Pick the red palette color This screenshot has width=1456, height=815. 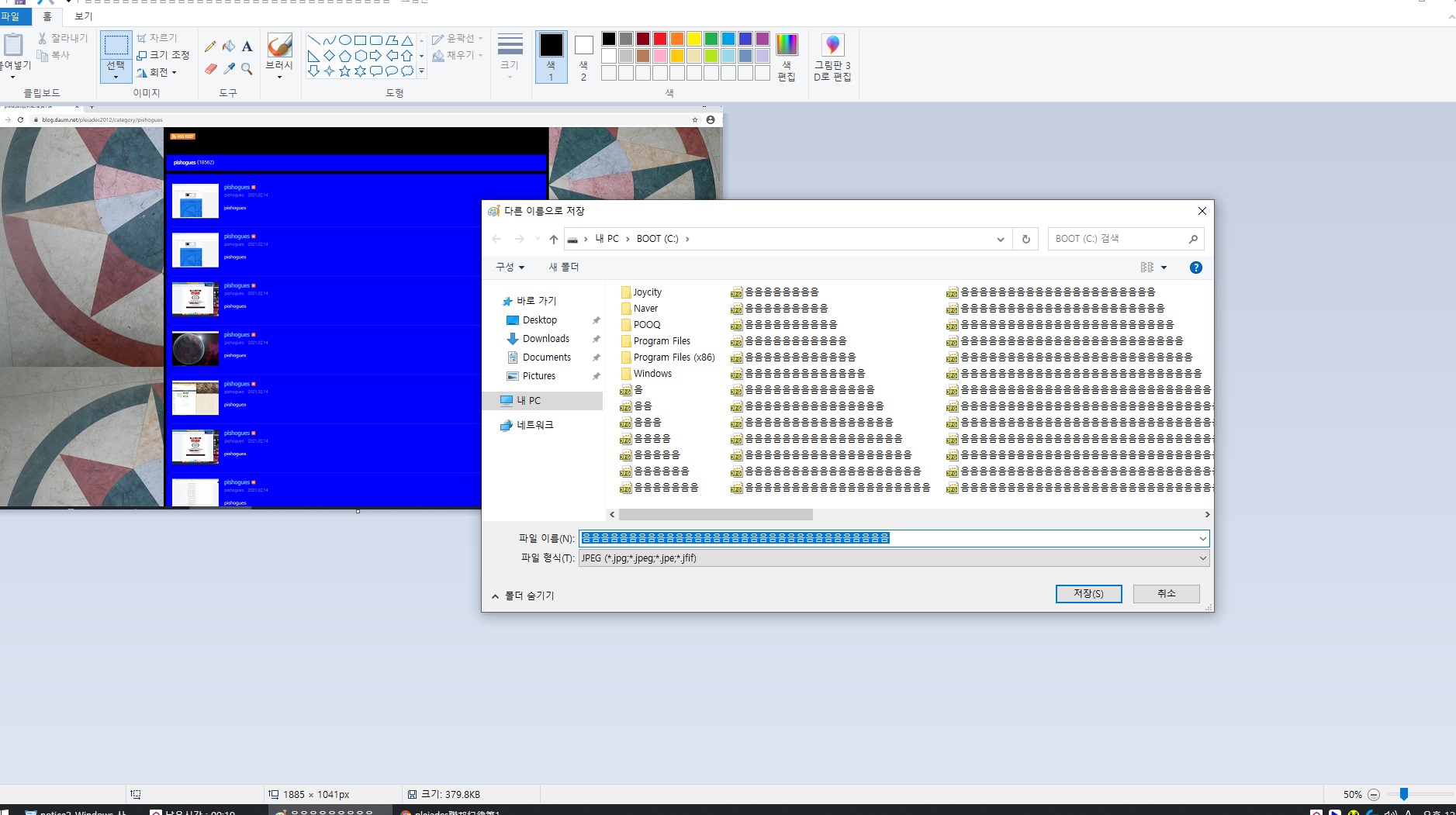(x=660, y=39)
